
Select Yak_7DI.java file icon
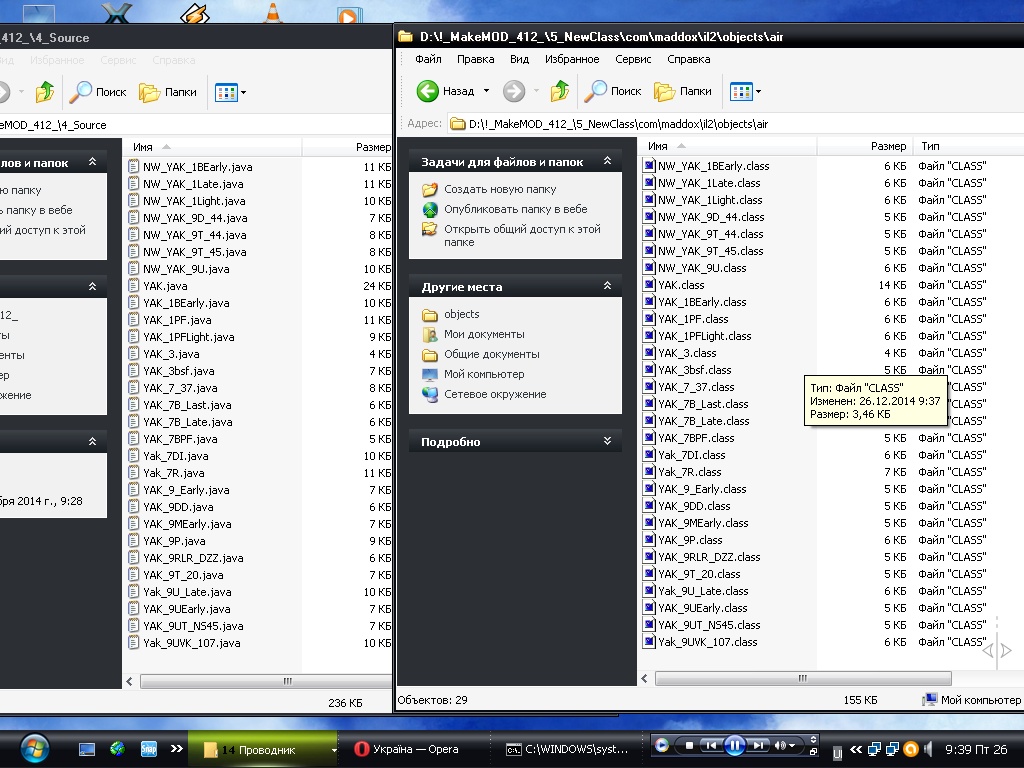[x=134, y=456]
